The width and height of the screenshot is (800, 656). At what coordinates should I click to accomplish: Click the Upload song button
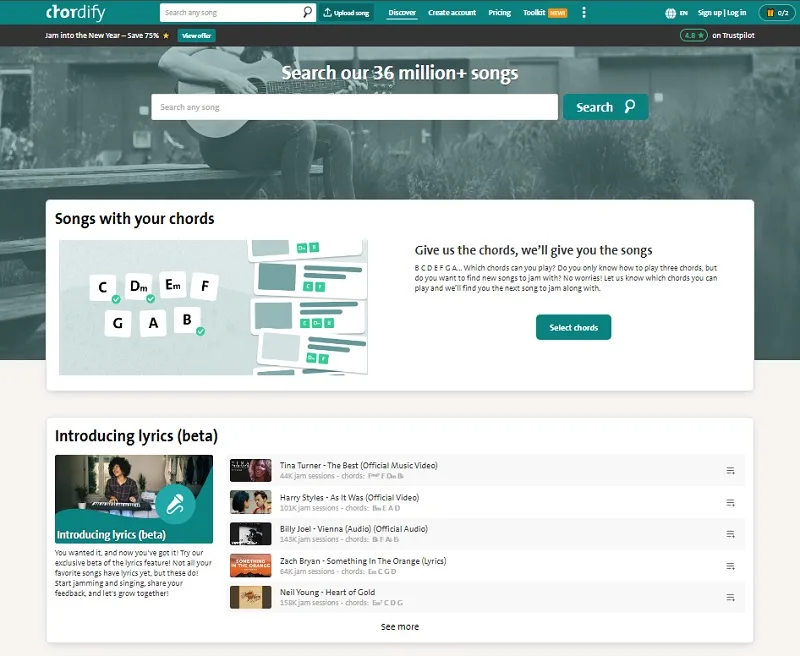click(346, 13)
